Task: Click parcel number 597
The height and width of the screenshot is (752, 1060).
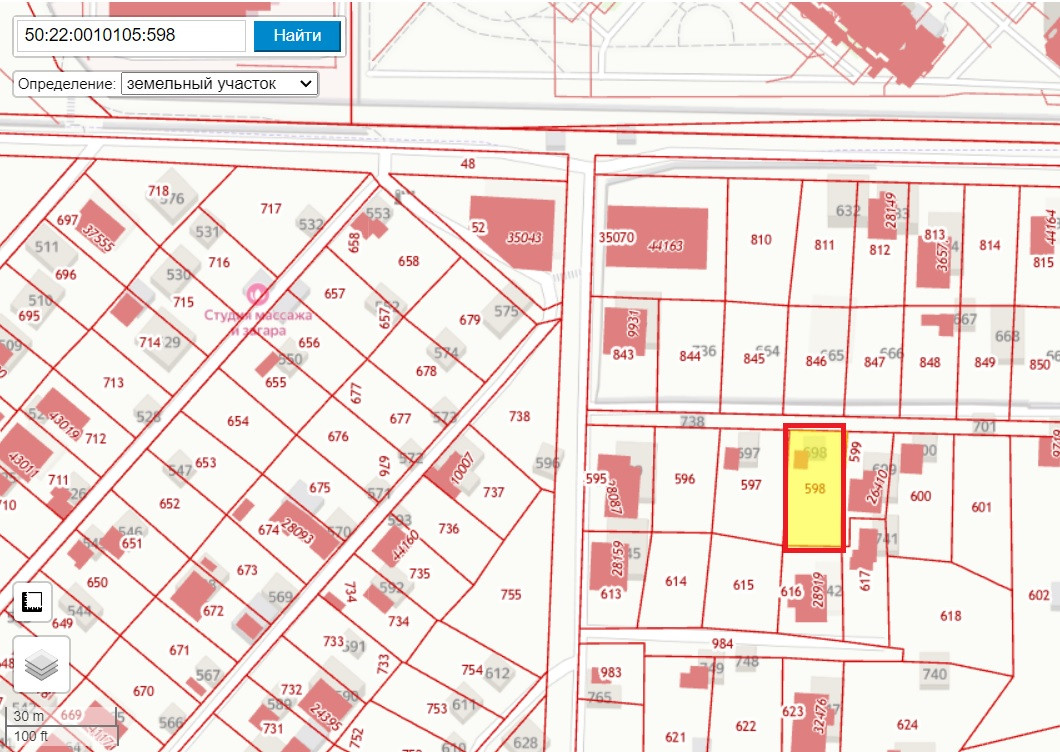Action: coord(750,485)
